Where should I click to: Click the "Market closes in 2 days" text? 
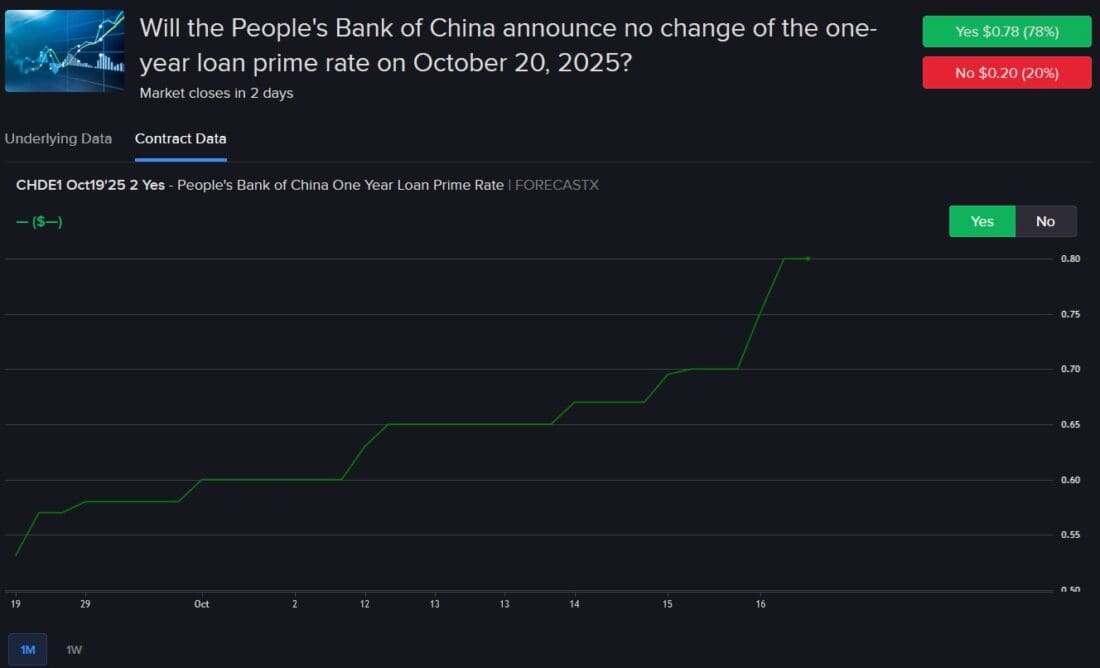tap(216, 93)
